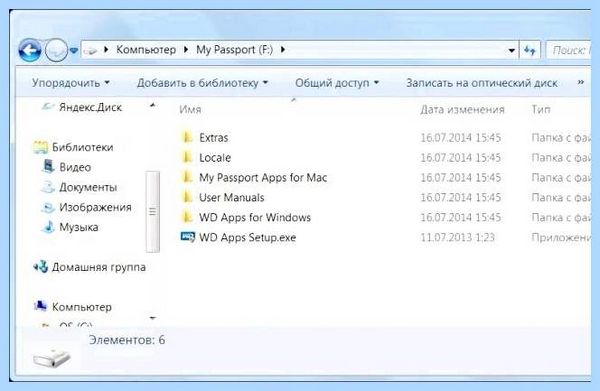Sort by the Имя column header
Viewport: 600px width, 391px height.
(x=190, y=109)
